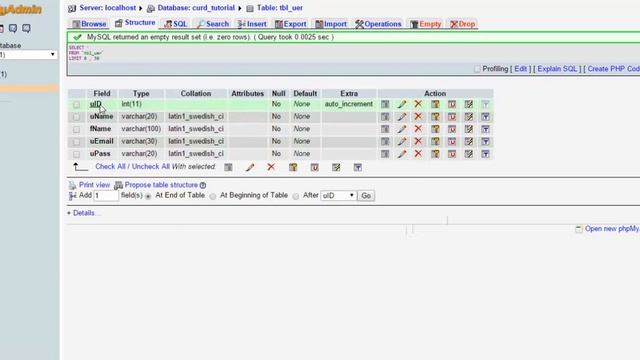Image resolution: width=640 pixels, height=360 pixels.
Task: Click the rightmost sidebar documentation icon
Action: 27,28
